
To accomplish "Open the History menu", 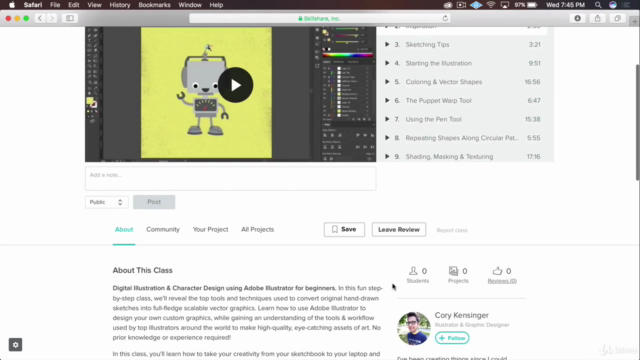I will pyautogui.click(x=120, y=5).
